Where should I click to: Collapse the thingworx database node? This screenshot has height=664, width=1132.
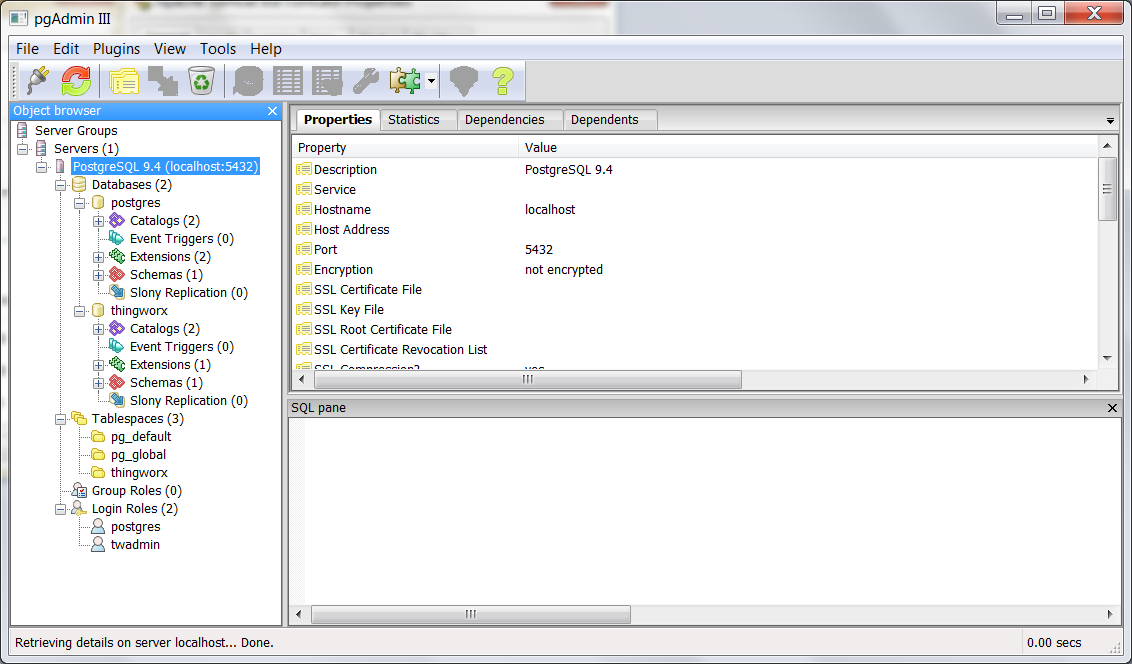pos(79,311)
